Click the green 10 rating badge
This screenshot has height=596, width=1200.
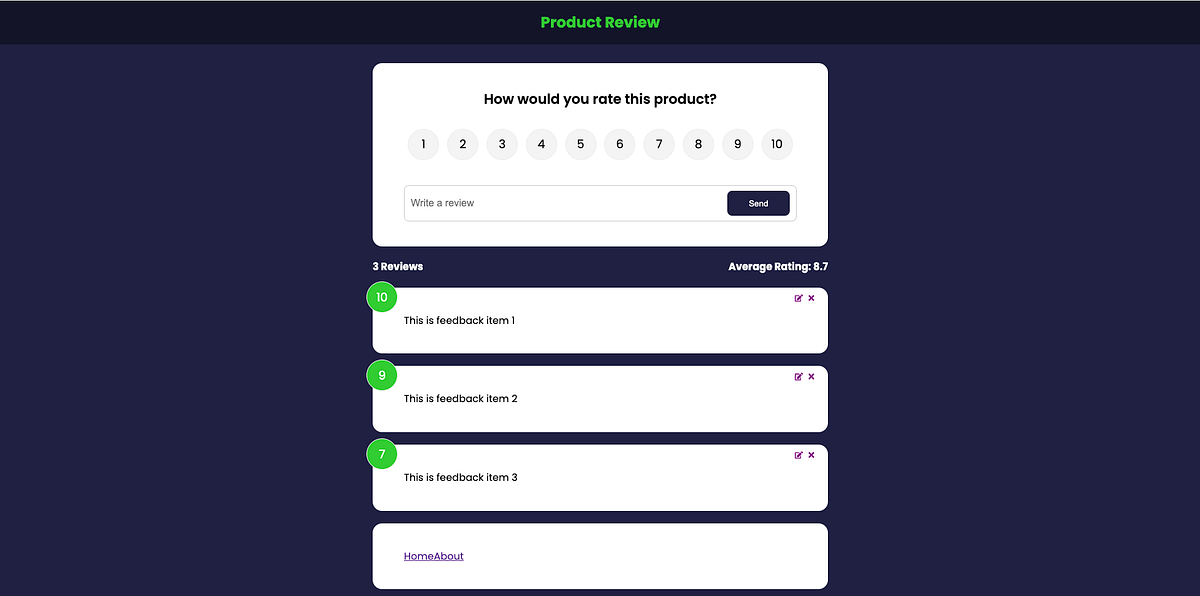tap(382, 296)
